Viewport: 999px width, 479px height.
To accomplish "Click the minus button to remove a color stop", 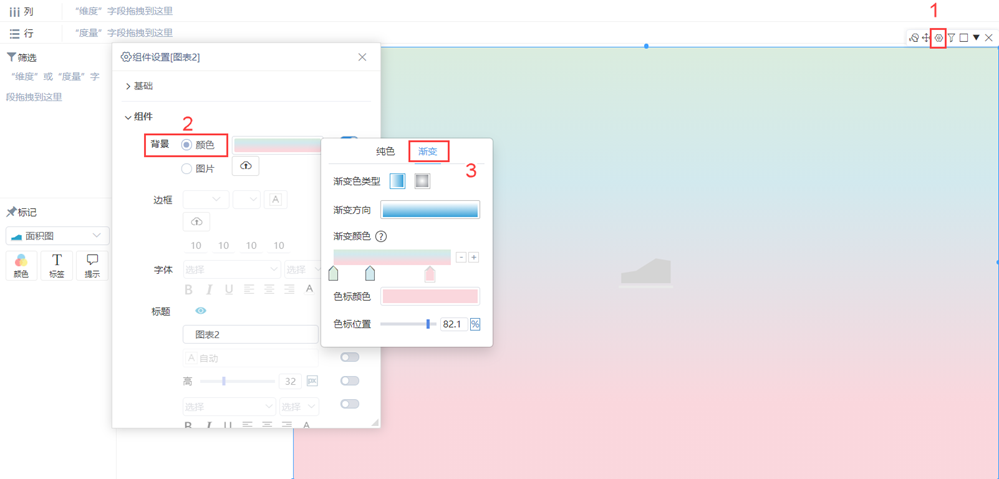I will click(462, 257).
